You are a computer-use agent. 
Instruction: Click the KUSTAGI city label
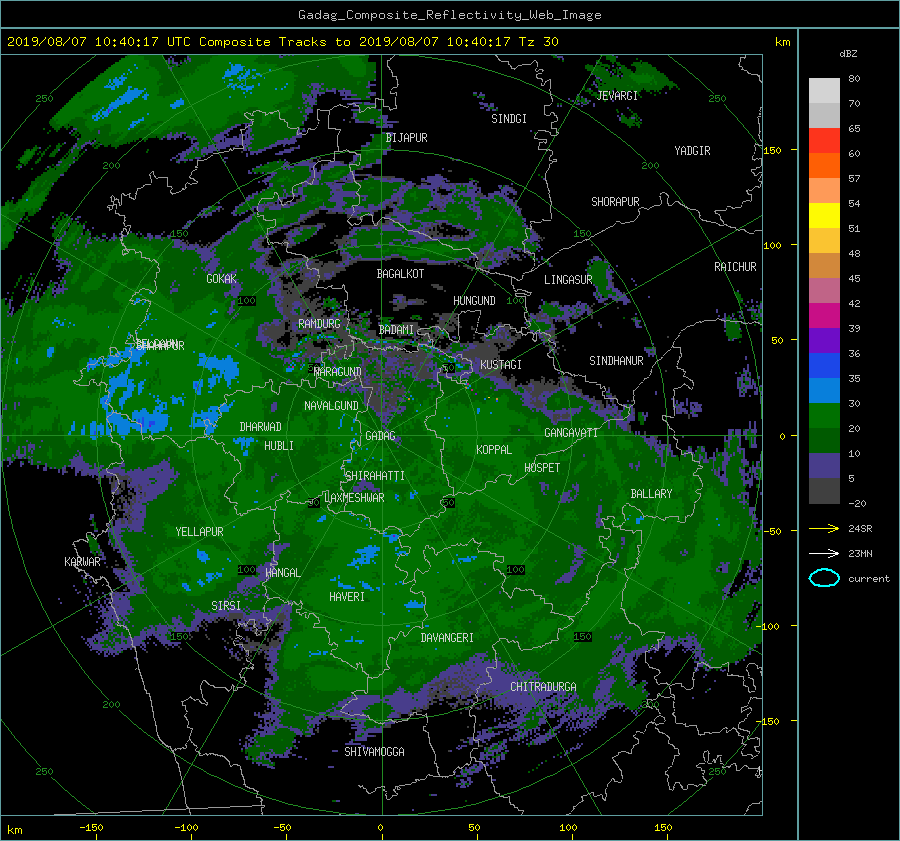[501, 365]
